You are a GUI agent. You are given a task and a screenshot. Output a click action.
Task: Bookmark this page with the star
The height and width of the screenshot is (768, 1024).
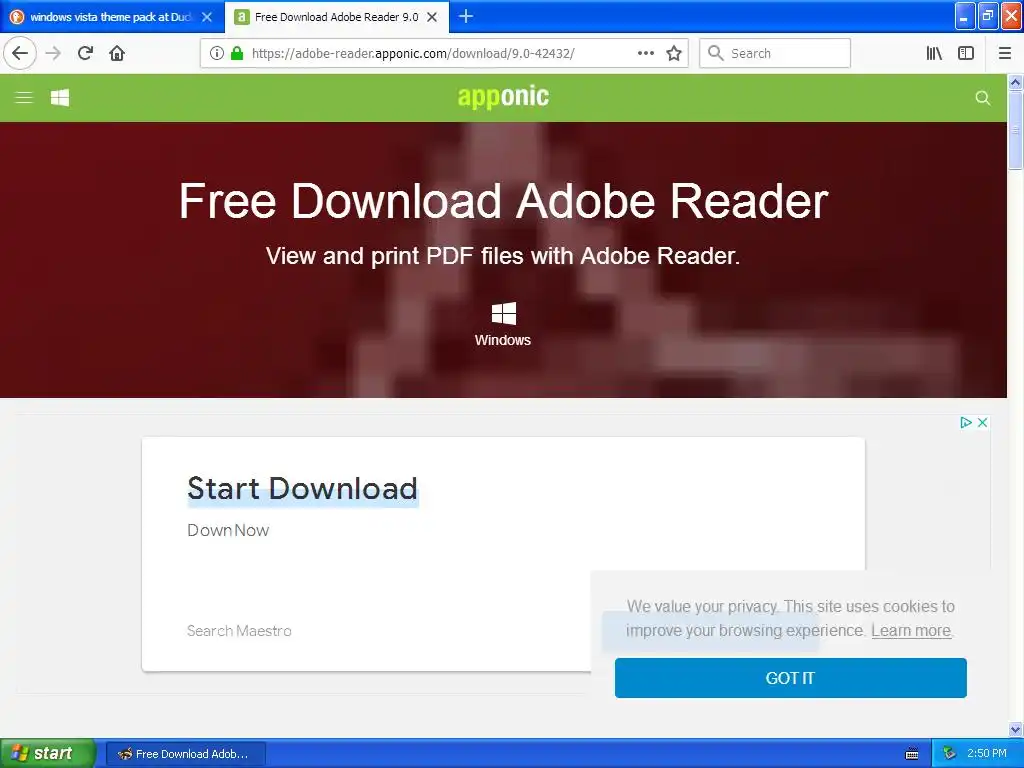click(x=674, y=53)
